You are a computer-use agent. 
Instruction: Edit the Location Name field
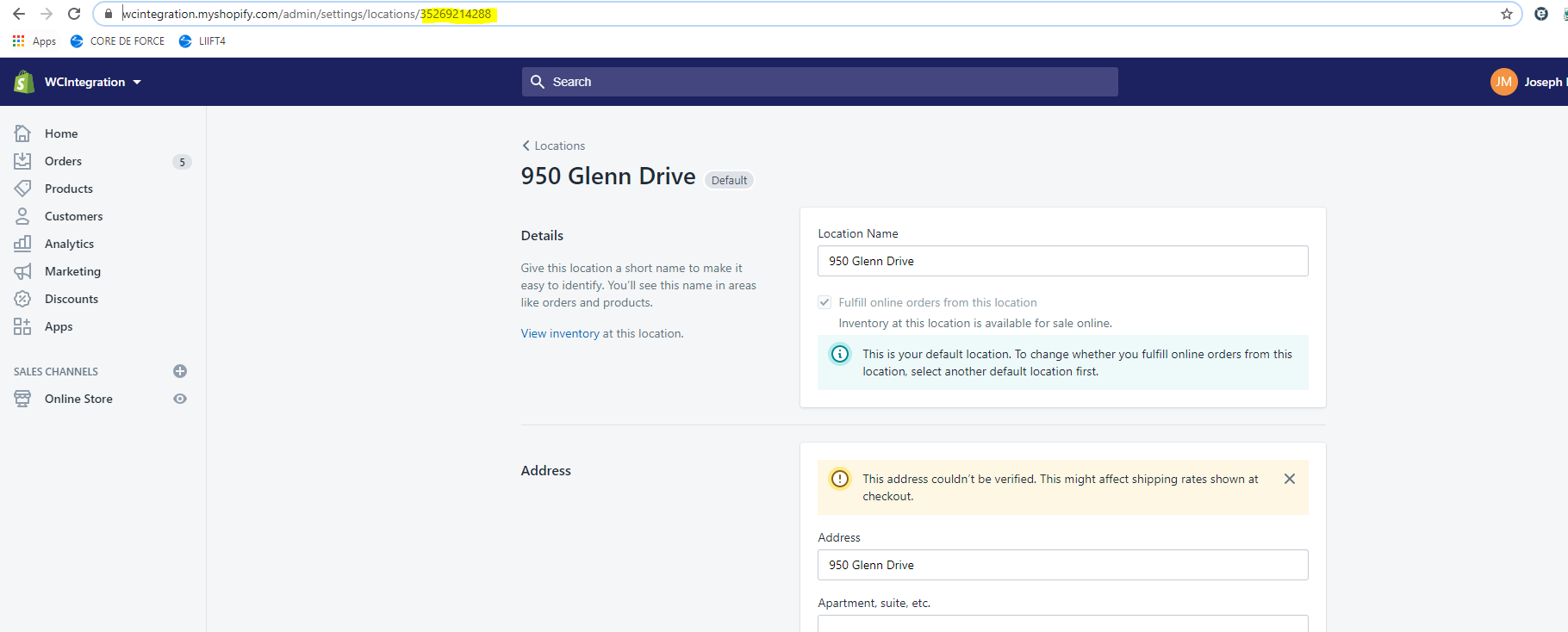[x=1062, y=261]
